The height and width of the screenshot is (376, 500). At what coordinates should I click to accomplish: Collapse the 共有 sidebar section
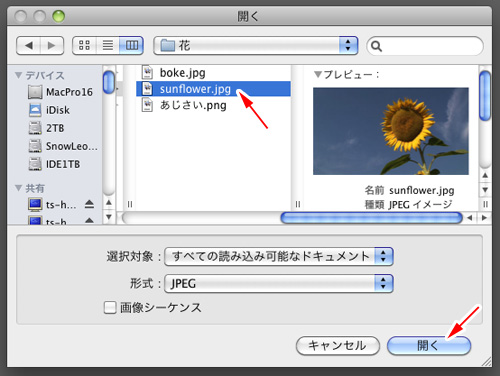pyautogui.click(x=19, y=188)
